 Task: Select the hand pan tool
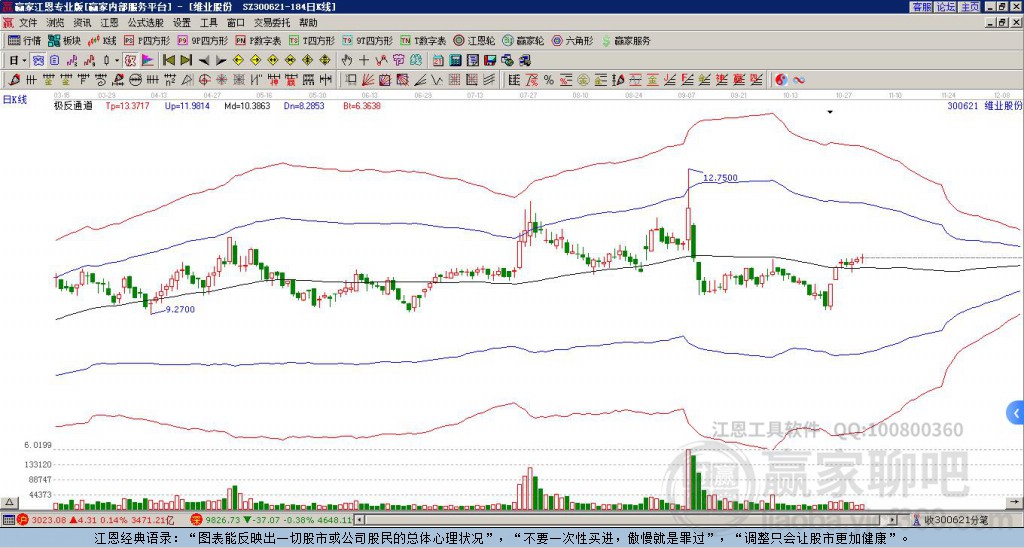pos(347,60)
